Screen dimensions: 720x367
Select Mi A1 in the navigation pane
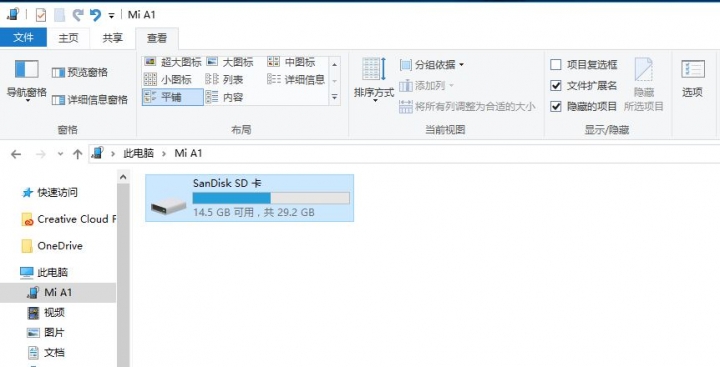(x=58, y=293)
